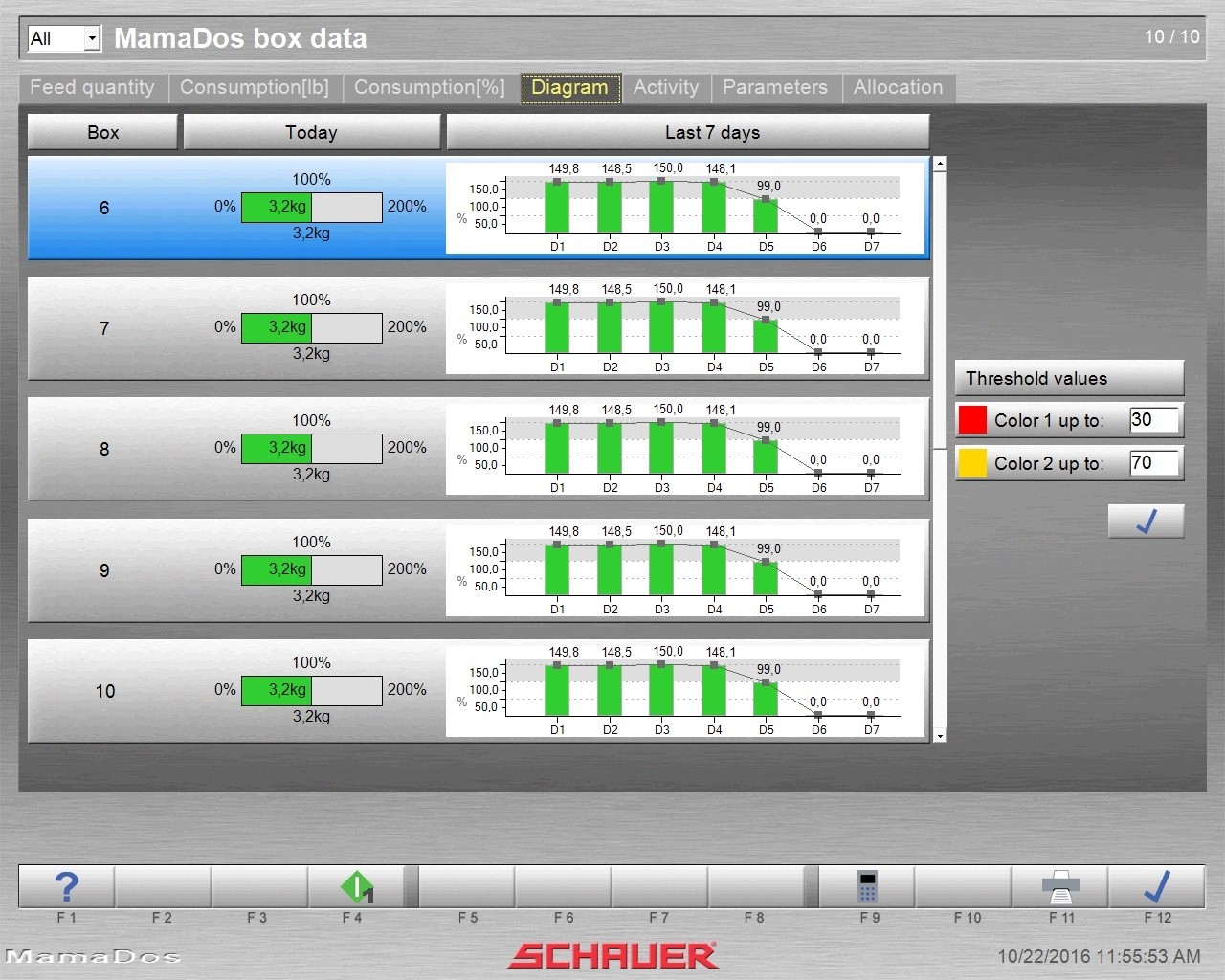1225x980 pixels.
Task: Select the box 8 row
Action: tap(104, 449)
